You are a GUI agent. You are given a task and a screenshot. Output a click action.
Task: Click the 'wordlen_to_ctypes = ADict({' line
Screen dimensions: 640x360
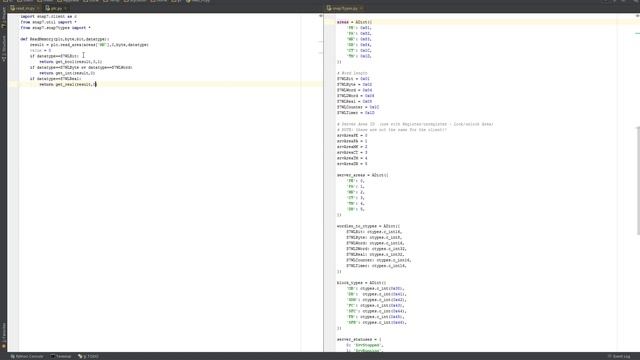(x=369, y=226)
